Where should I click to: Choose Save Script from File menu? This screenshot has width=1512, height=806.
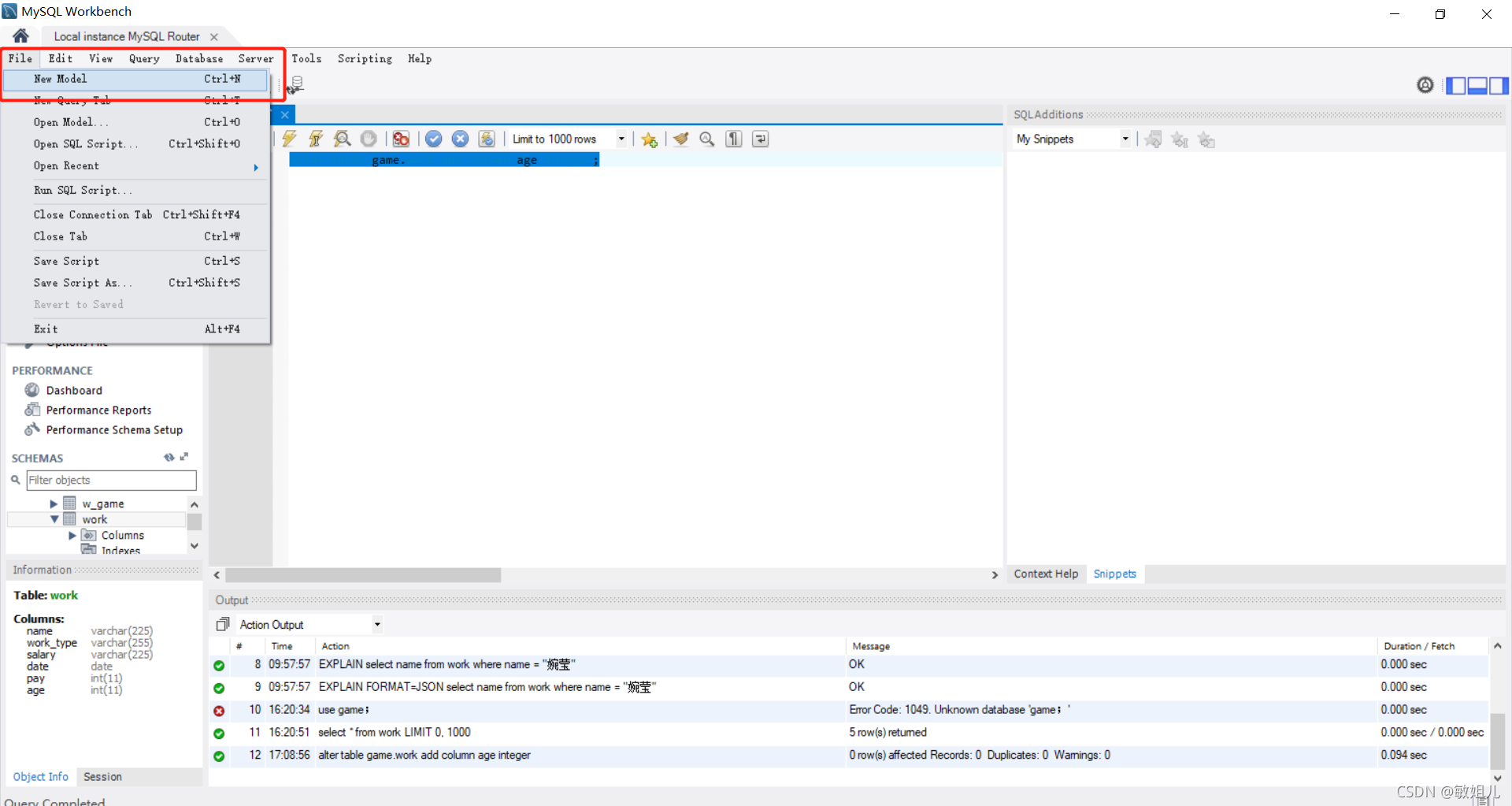pyautogui.click(x=135, y=261)
